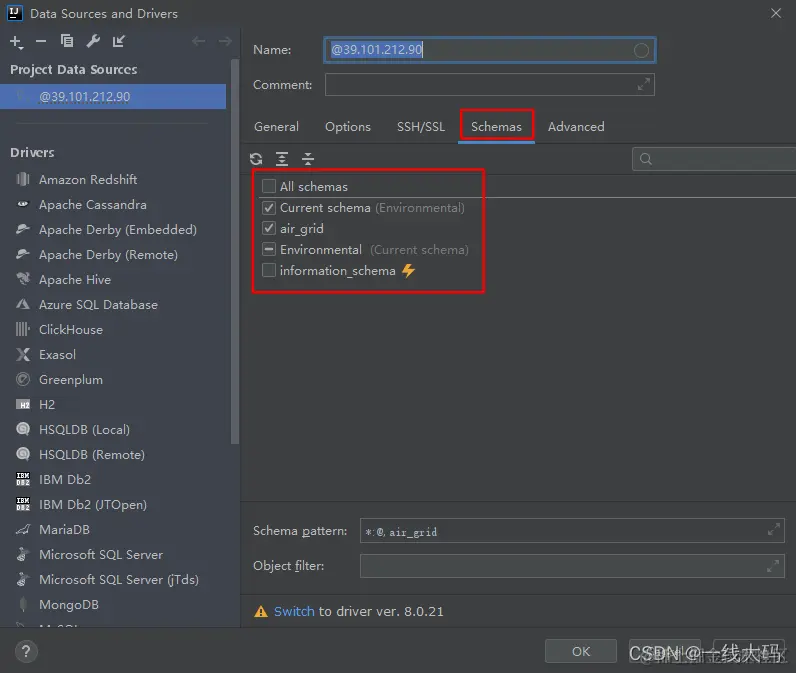Remove selected data source with minus icon
Screen dimensions: 796x673
tap(41, 41)
